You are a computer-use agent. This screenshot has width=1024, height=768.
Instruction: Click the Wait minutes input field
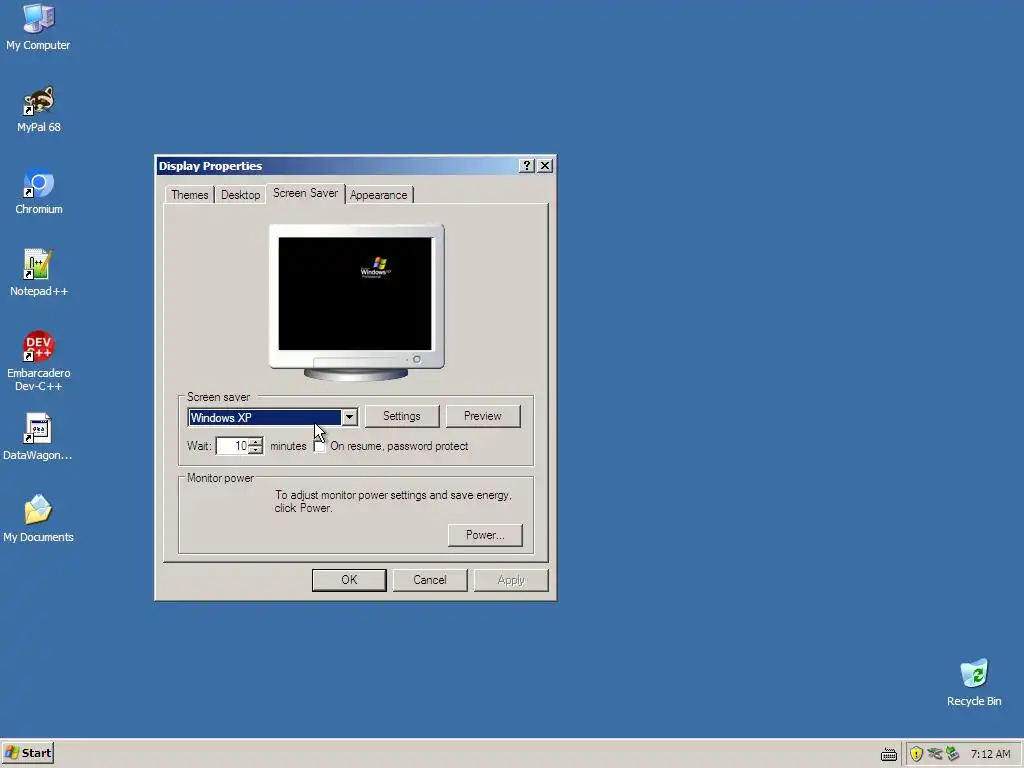pyautogui.click(x=232, y=446)
